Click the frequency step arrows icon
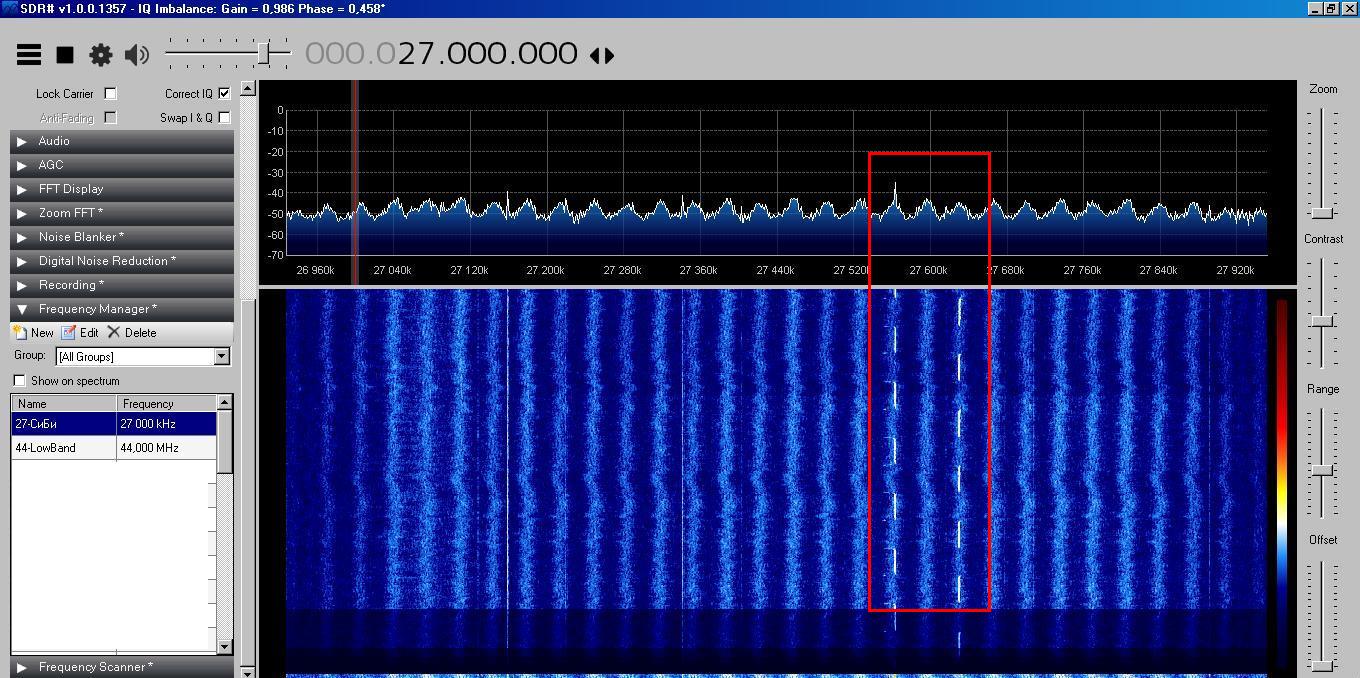The height and width of the screenshot is (678, 1360). [602, 55]
